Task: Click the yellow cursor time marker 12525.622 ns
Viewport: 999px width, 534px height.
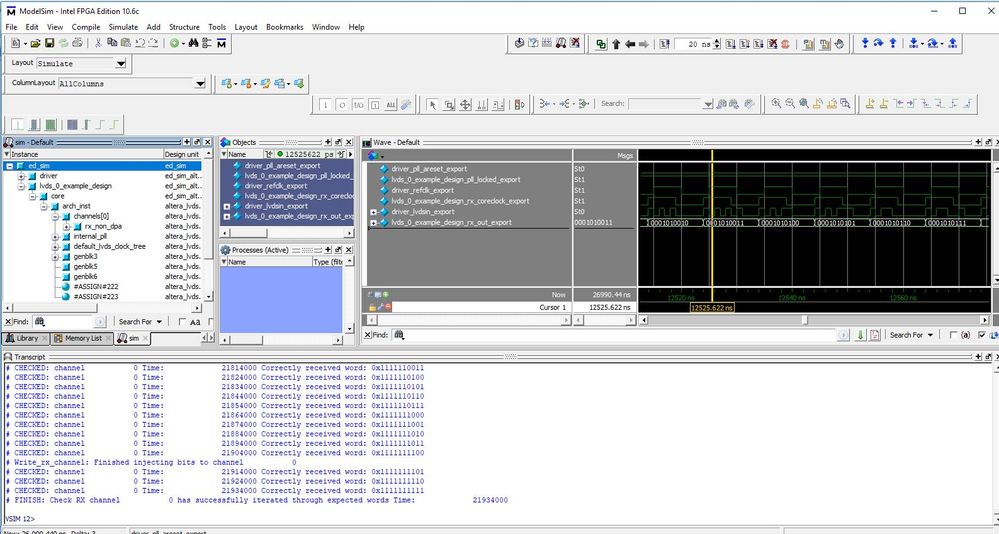Action: (x=712, y=308)
